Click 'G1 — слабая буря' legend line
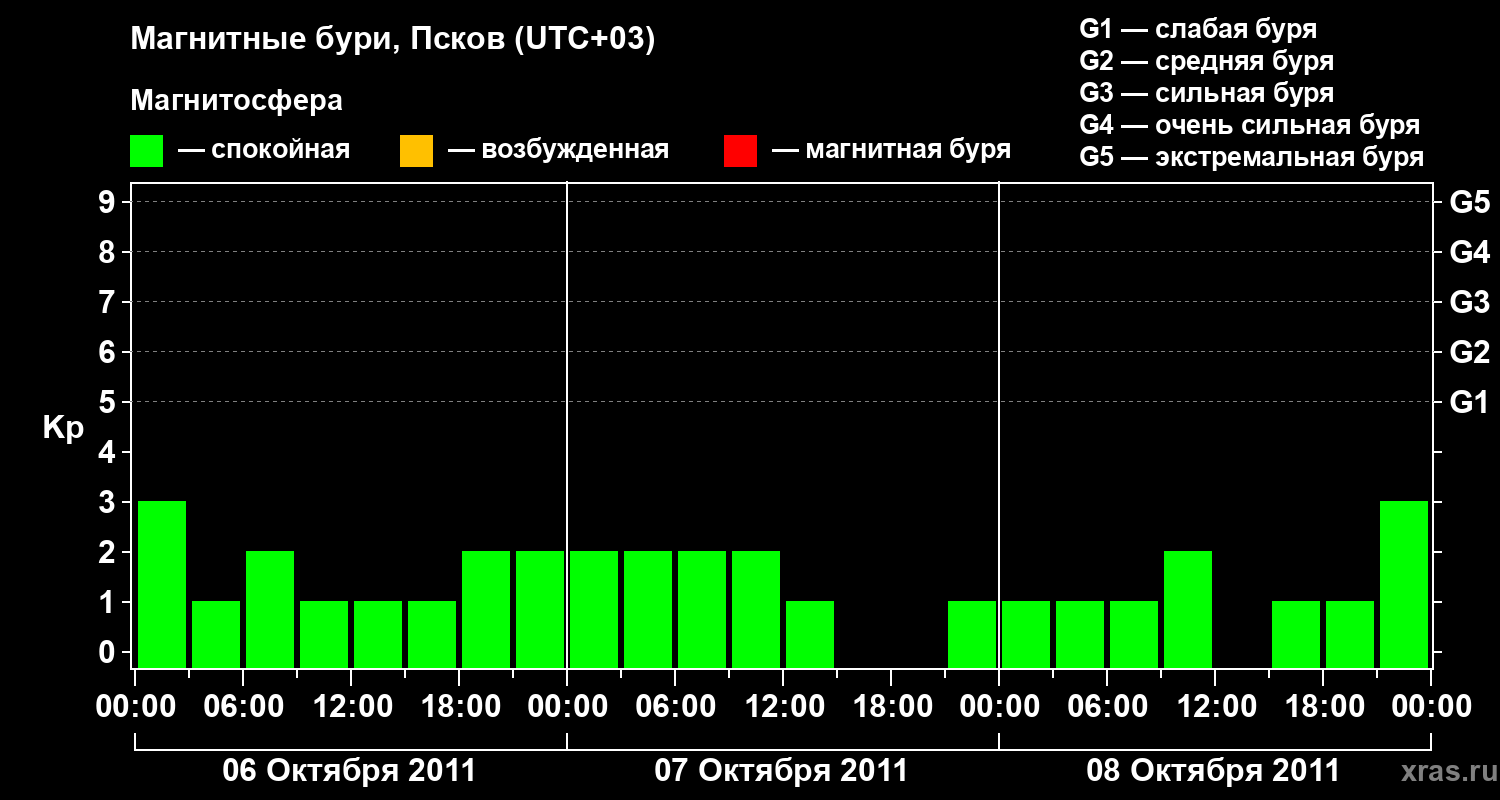This screenshot has width=1500, height=800. (x=1198, y=29)
